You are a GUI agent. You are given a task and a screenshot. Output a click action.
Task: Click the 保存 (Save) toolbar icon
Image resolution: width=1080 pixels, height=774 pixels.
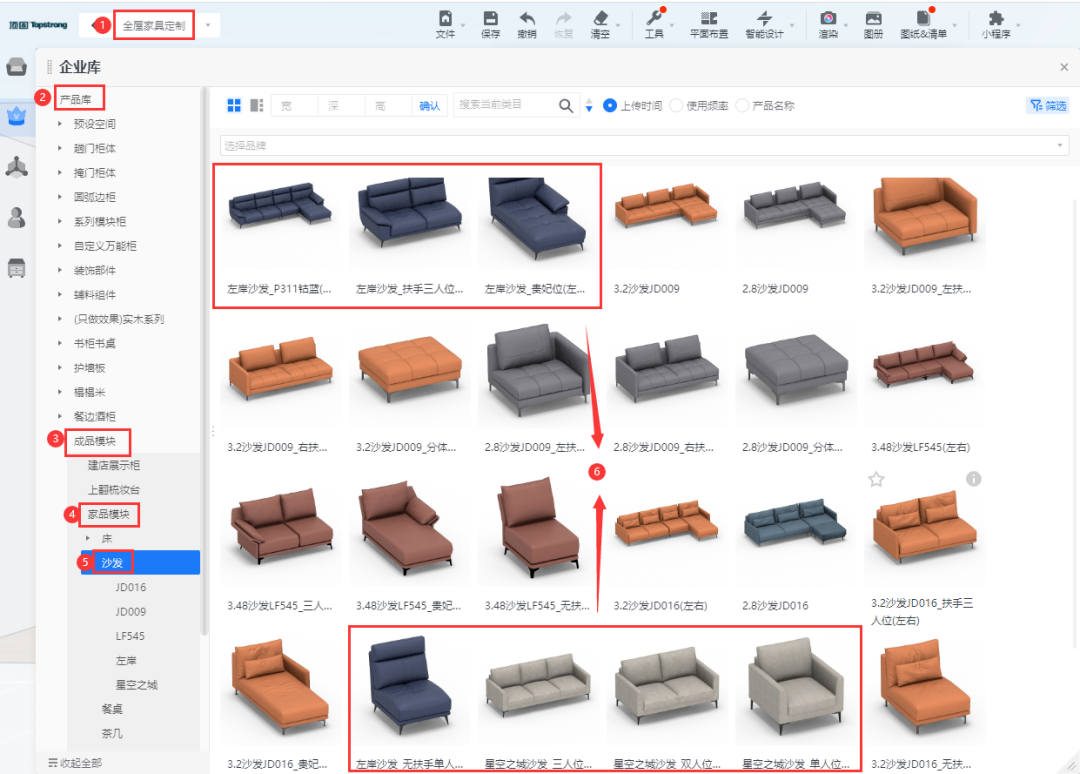490,19
